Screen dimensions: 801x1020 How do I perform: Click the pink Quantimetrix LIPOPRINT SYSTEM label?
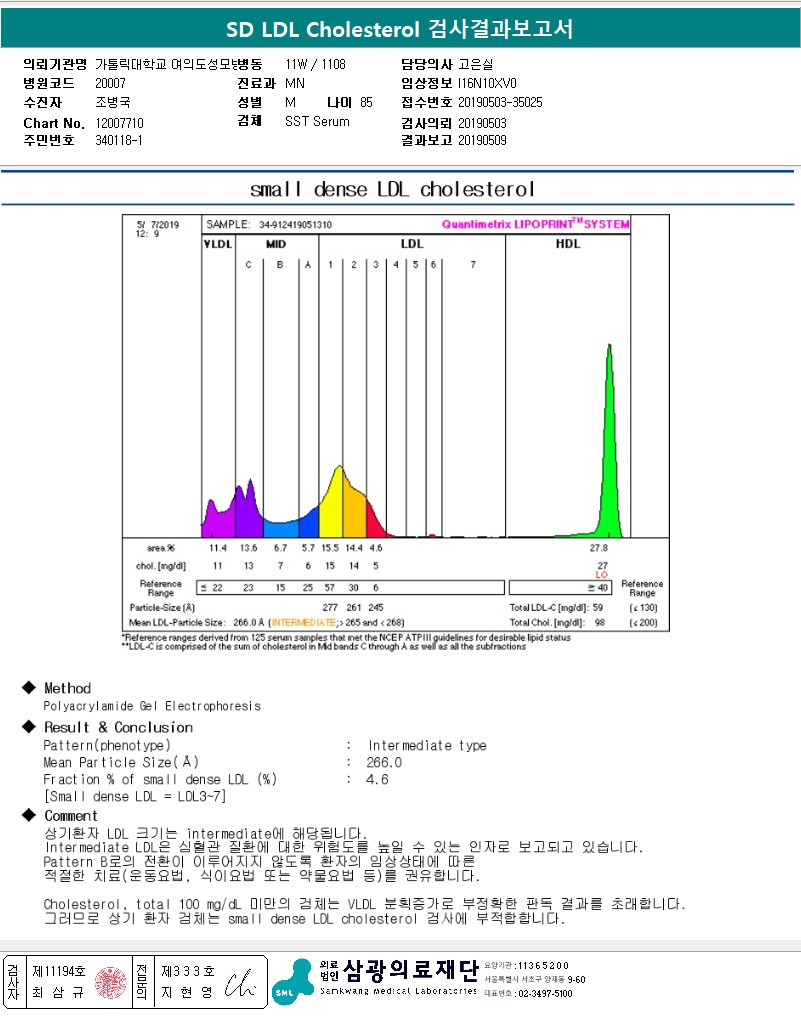click(535, 225)
